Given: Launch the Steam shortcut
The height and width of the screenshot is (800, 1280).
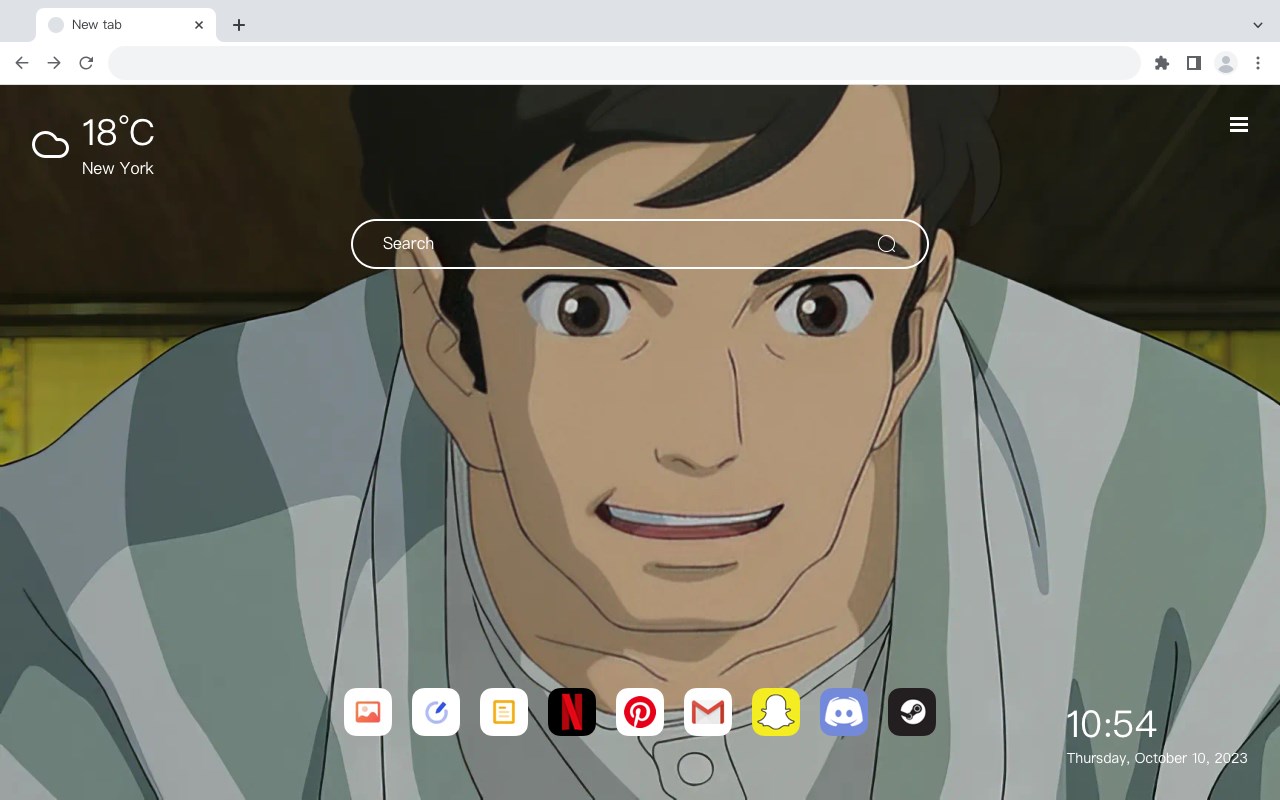Looking at the screenshot, I should click(912, 712).
